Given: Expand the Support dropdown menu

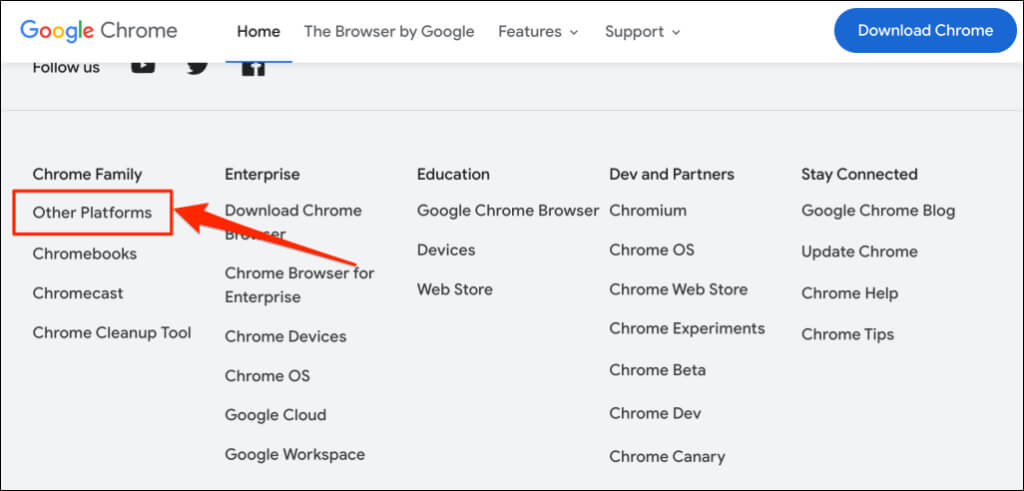Looking at the screenshot, I should [642, 31].
